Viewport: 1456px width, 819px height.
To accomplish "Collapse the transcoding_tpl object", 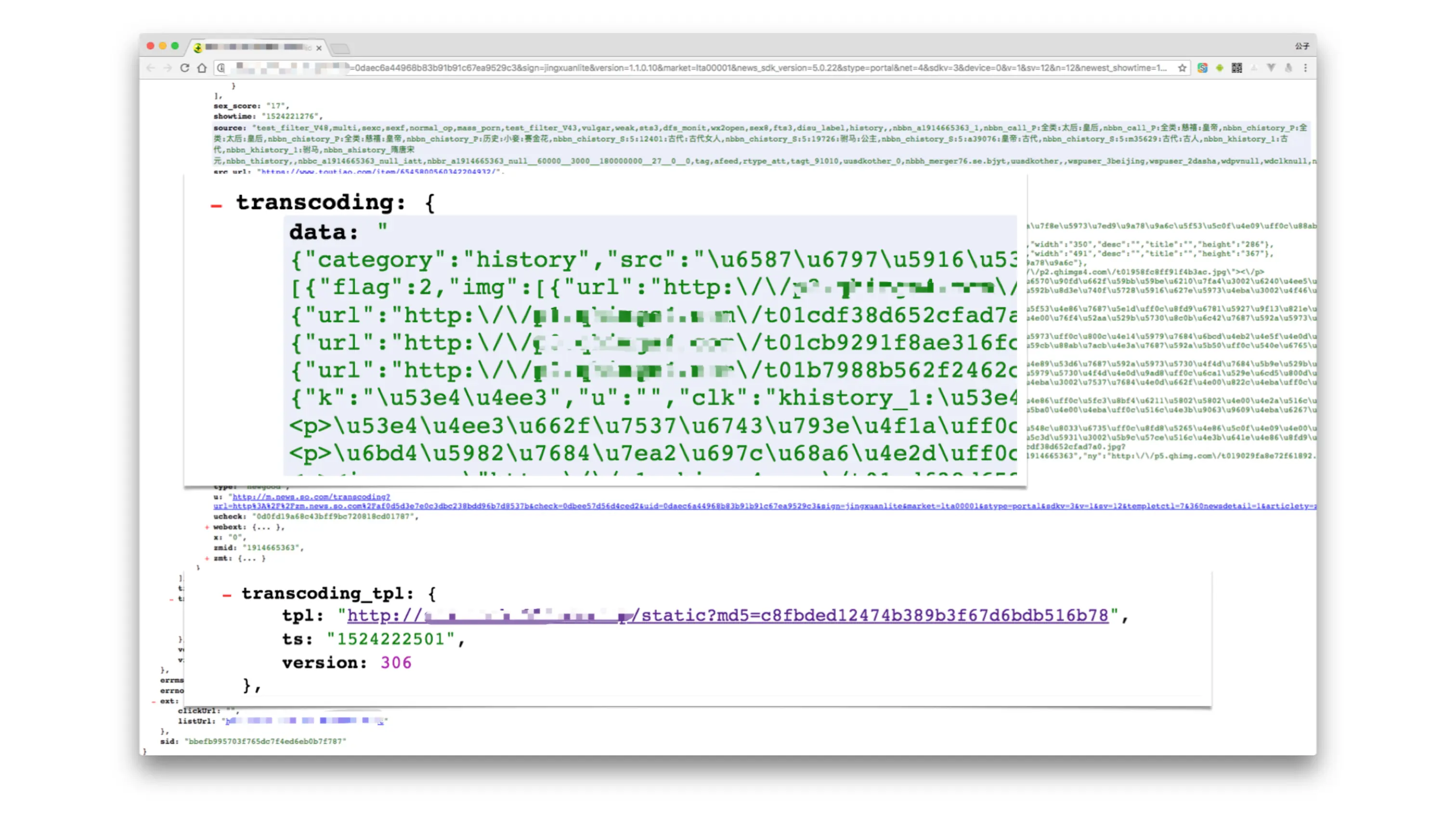I will pyautogui.click(x=227, y=595).
